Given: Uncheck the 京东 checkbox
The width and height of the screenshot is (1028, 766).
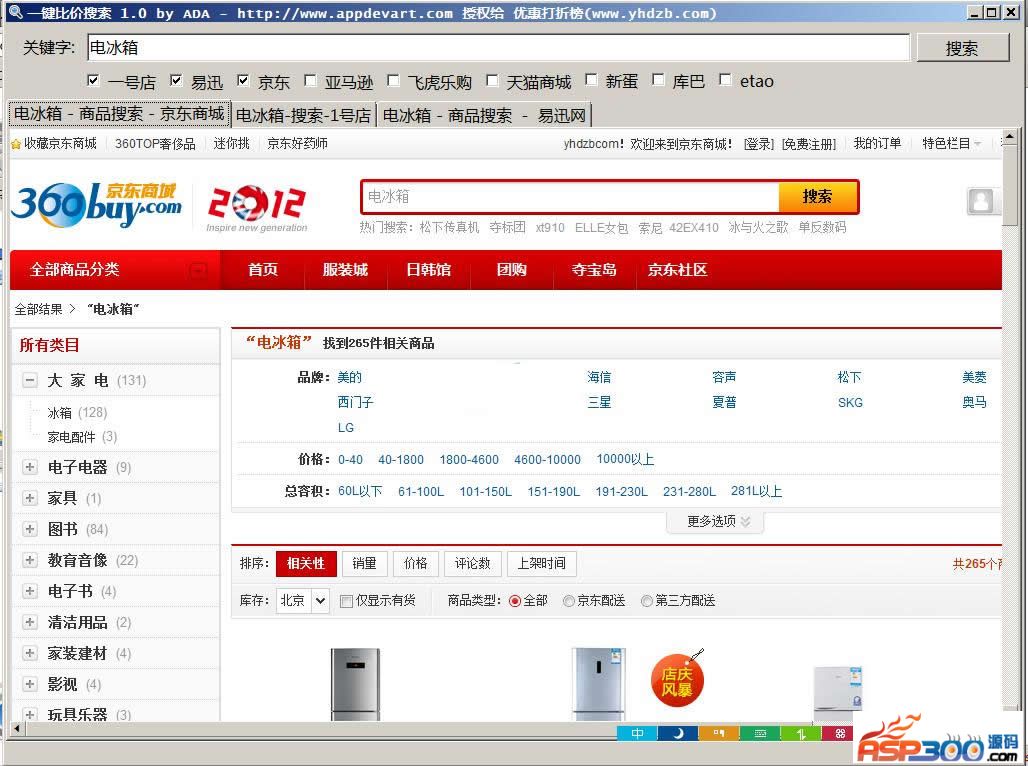Looking at the screenshot, I should pyautogui.click(x=243, y=81).
